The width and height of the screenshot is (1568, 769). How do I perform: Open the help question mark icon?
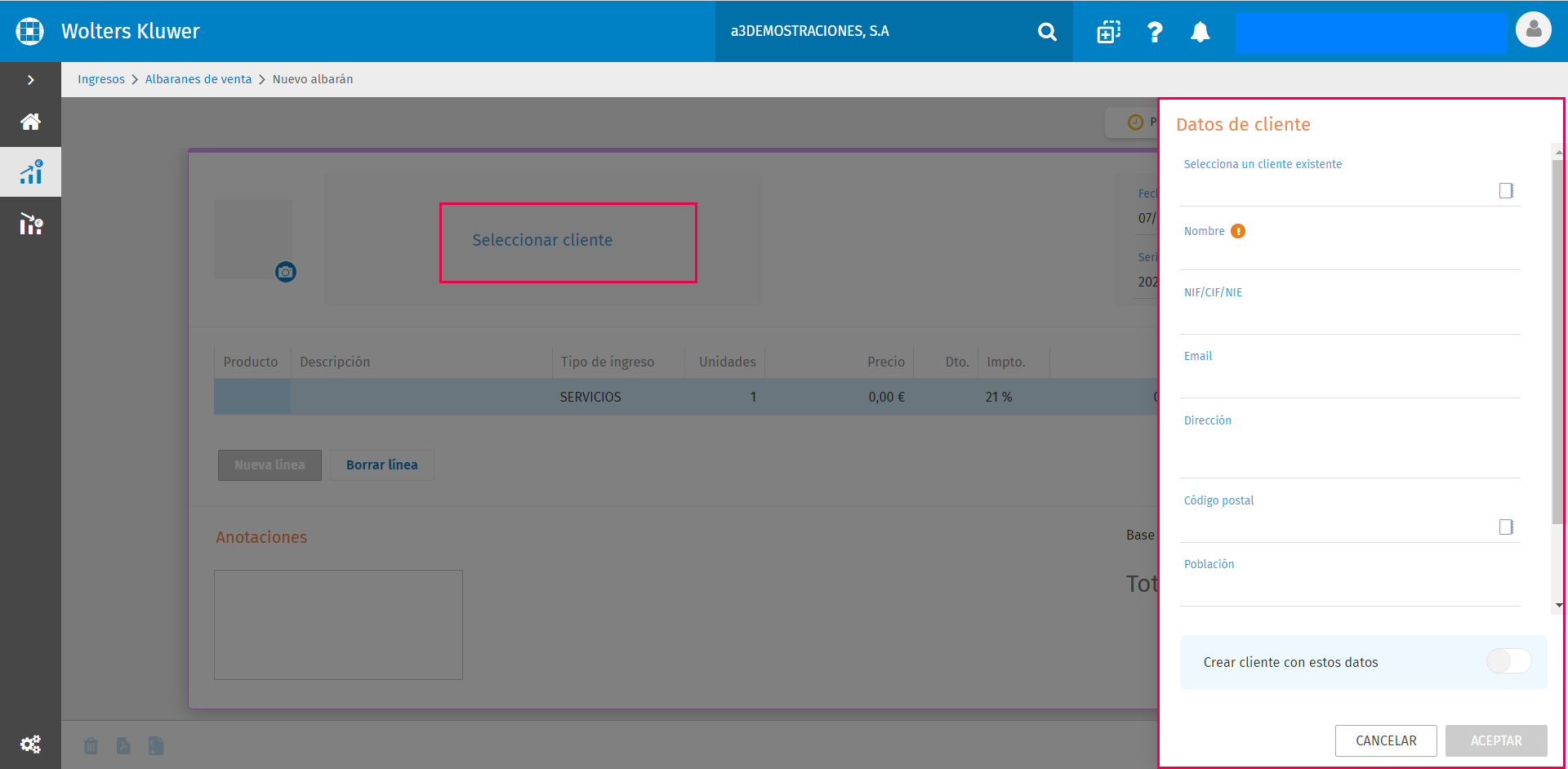[1154, 32]
